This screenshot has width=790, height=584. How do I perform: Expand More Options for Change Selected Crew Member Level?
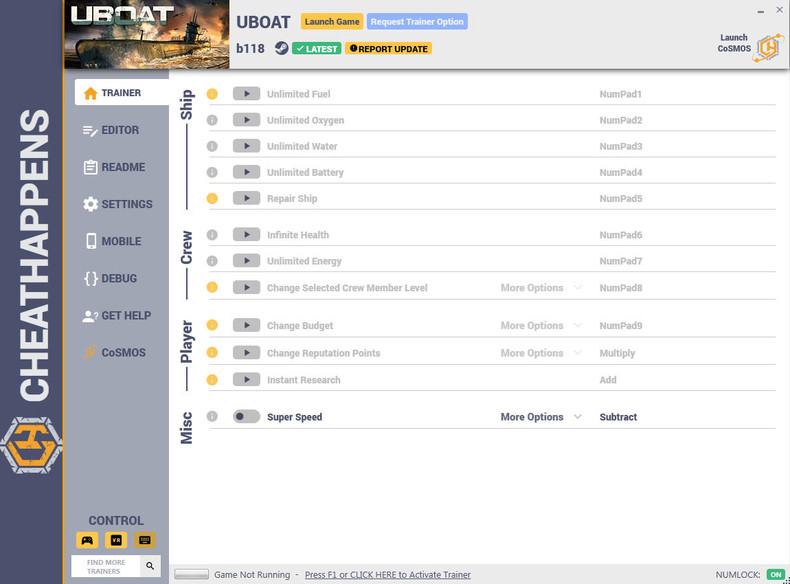541,288
